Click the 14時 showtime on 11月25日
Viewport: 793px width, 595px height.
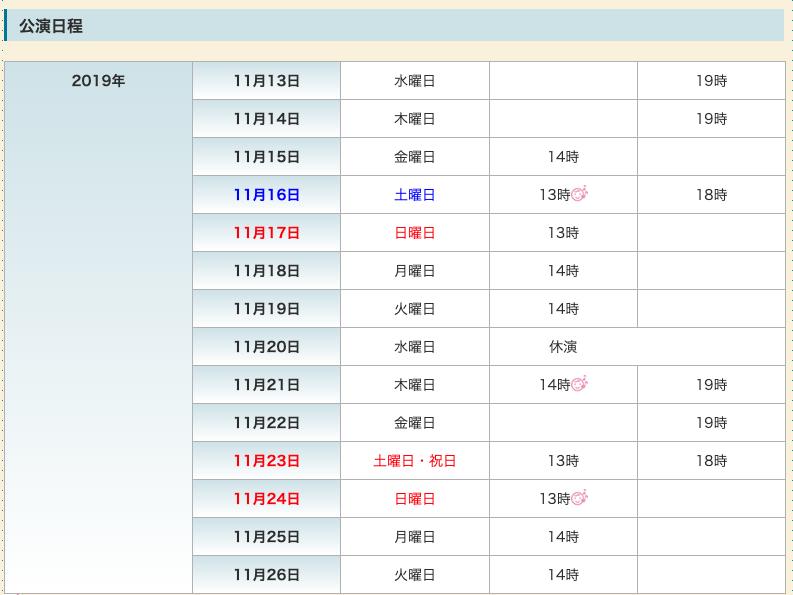click(563, 536)
